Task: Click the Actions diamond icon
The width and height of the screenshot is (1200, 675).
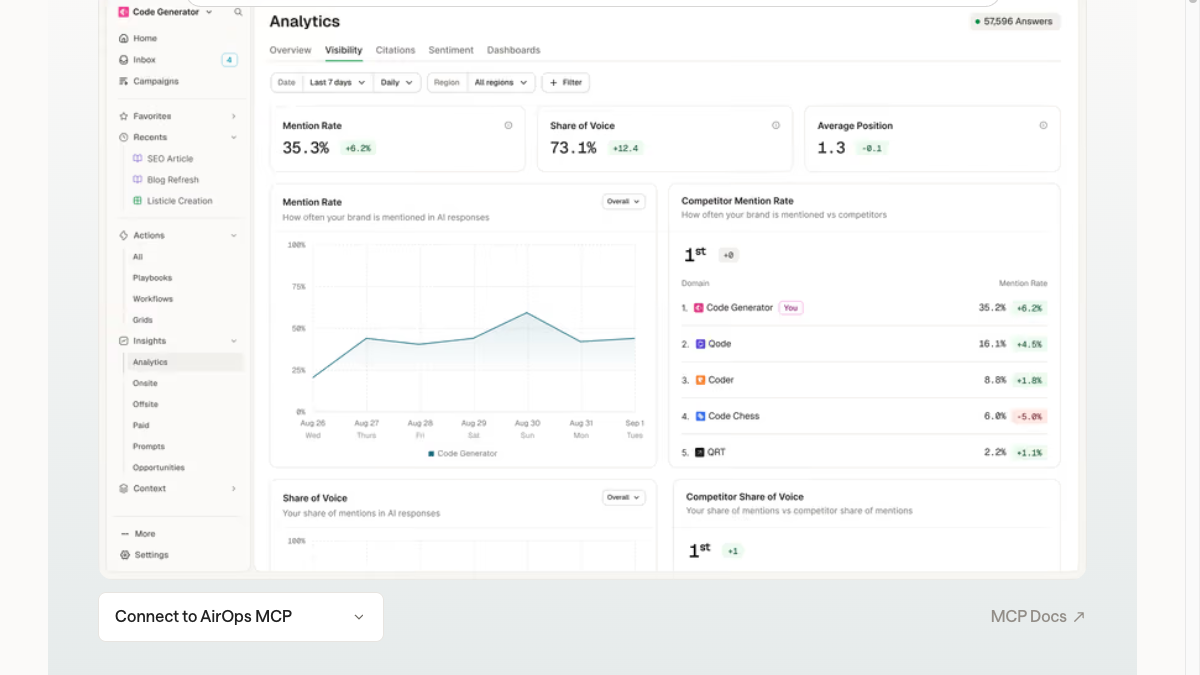Action: click(x=123, y=235)
